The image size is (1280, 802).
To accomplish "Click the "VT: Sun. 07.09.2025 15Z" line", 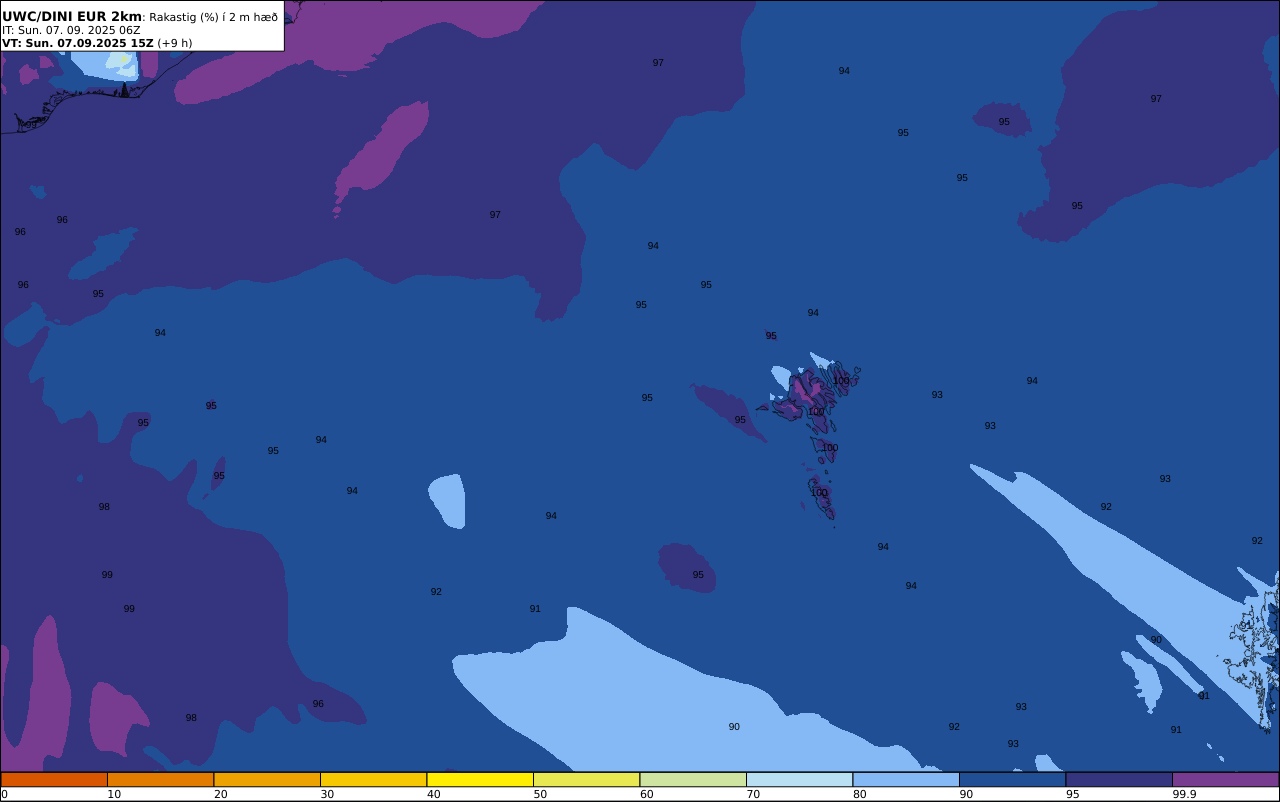I will tap(78, 43).
